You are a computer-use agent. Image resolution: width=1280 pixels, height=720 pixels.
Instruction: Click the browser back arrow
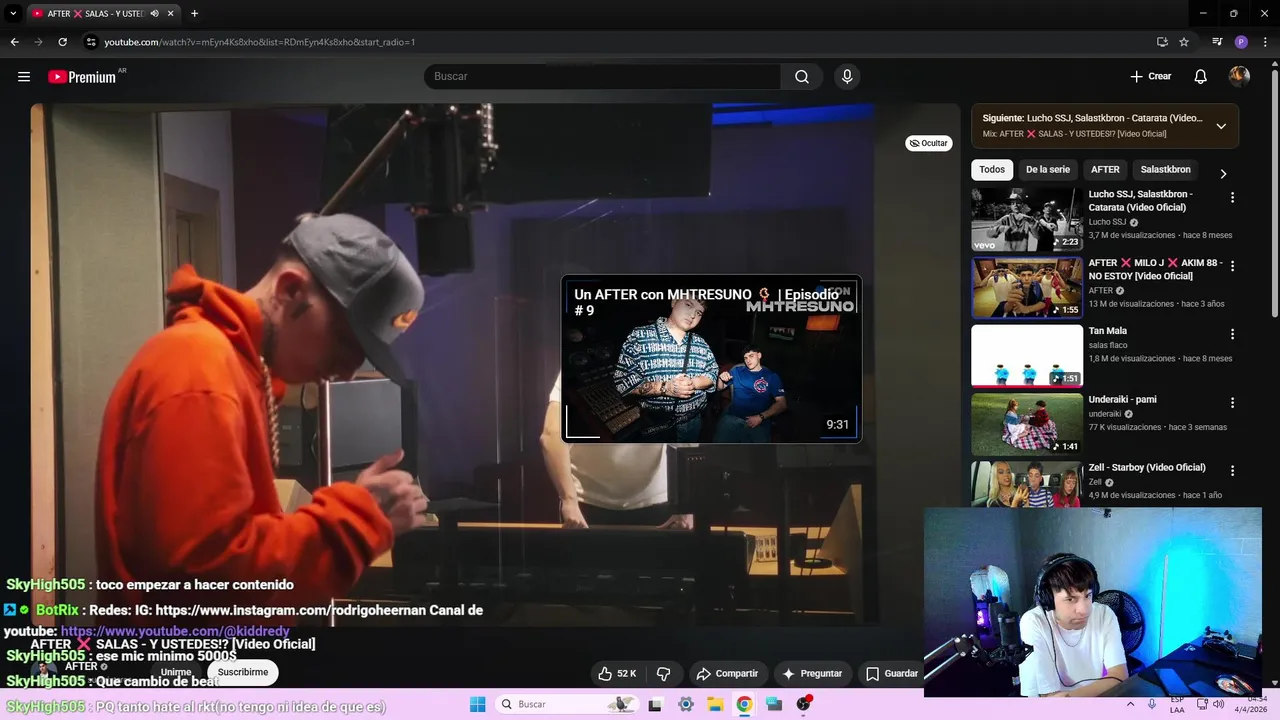(x=14, y=42)
